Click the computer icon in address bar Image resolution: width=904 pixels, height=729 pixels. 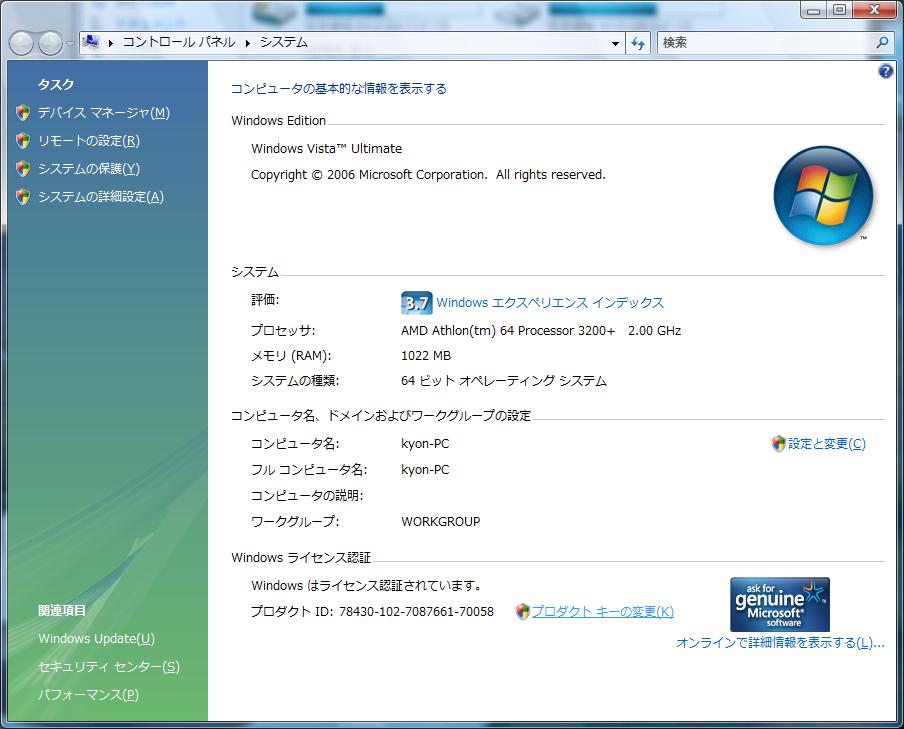coord(91,42)
